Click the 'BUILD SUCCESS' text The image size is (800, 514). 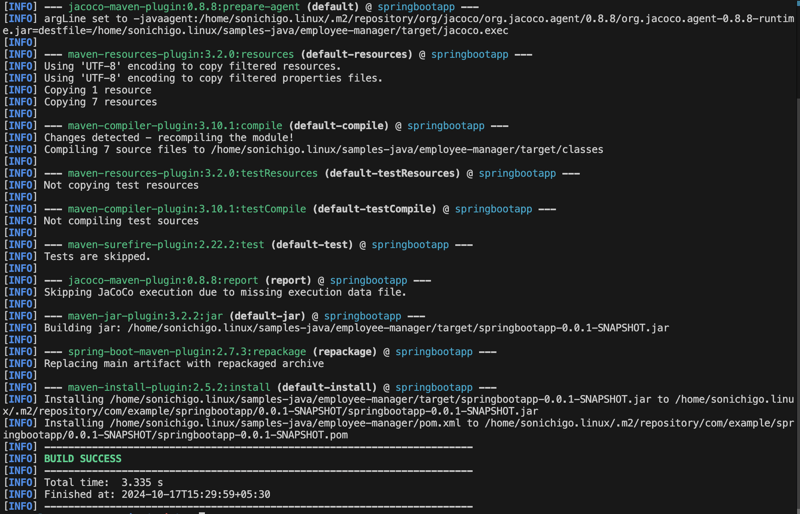point(83,458)
